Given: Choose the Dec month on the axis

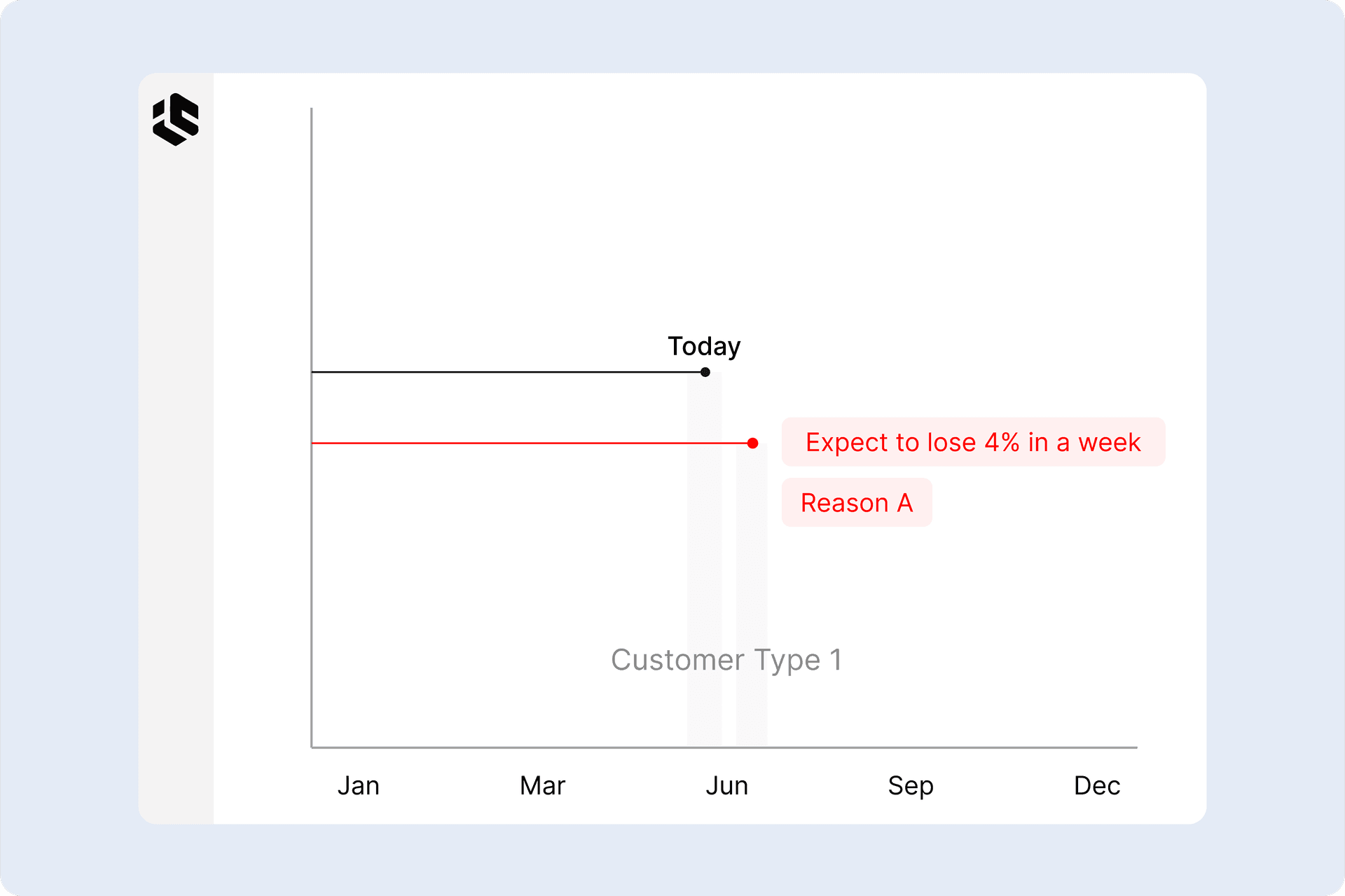Looking at the screenshot, I should (x=1097, y=785).
